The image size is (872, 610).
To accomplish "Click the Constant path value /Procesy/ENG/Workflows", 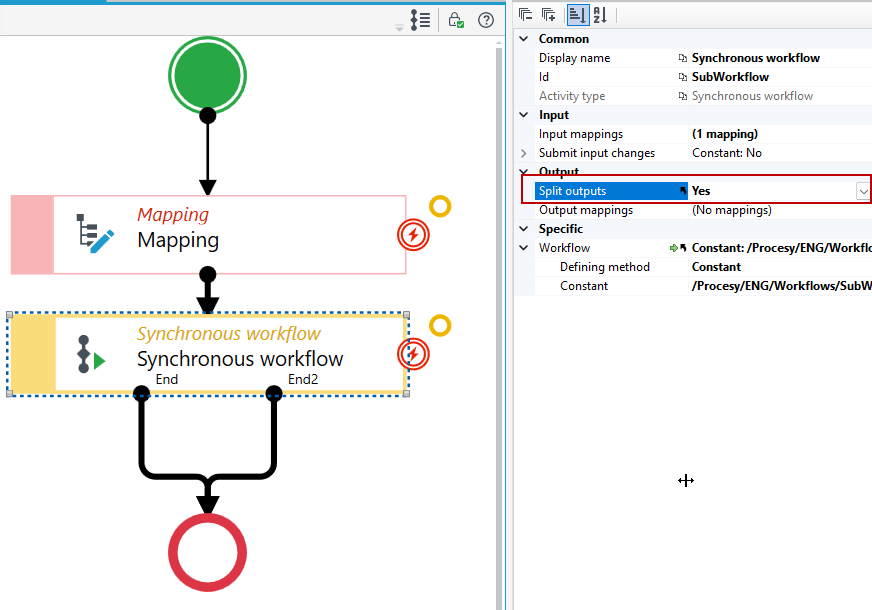I will 781,286.
